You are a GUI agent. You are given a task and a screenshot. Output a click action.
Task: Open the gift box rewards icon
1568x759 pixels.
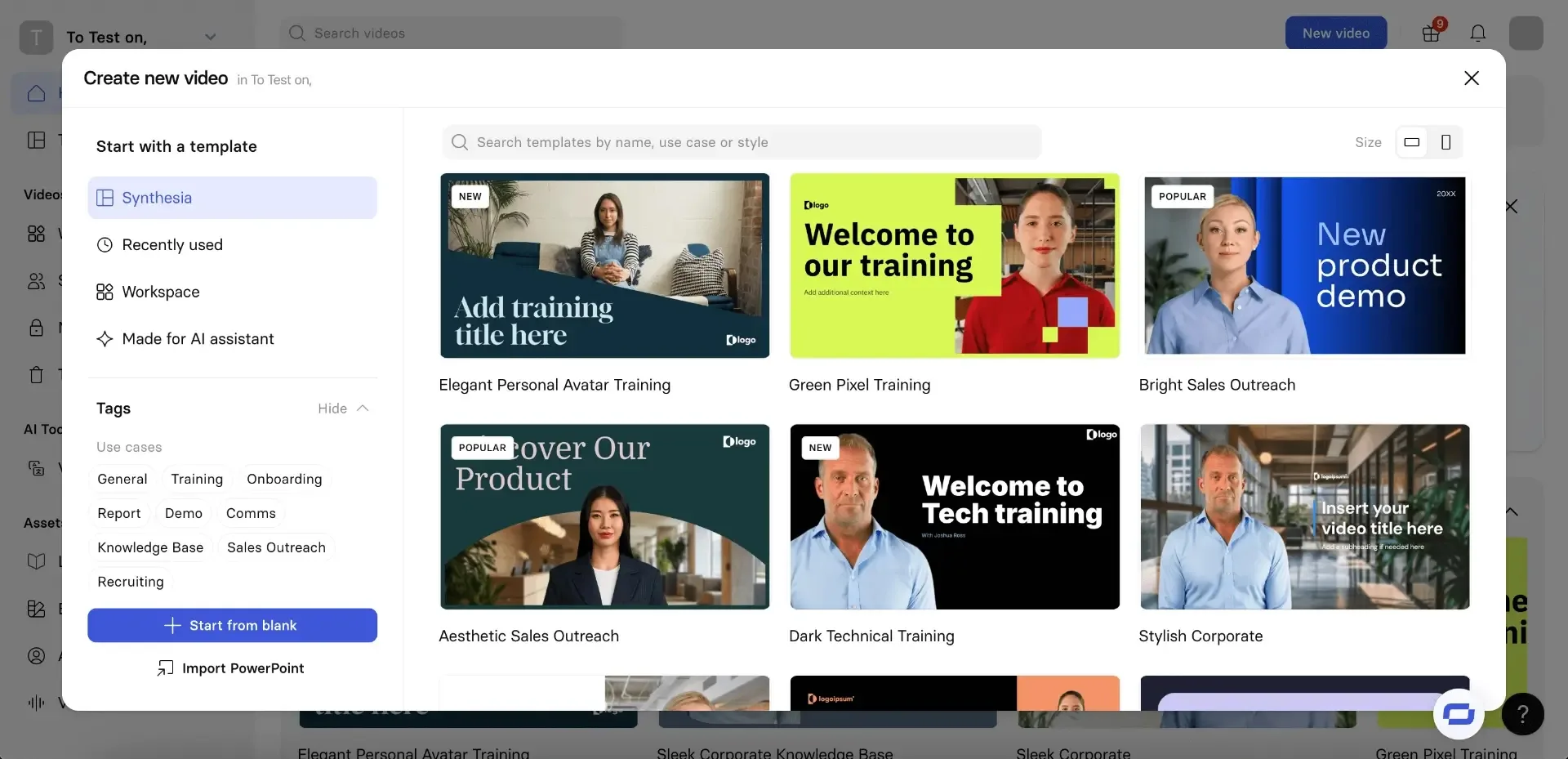(1431, 33)
